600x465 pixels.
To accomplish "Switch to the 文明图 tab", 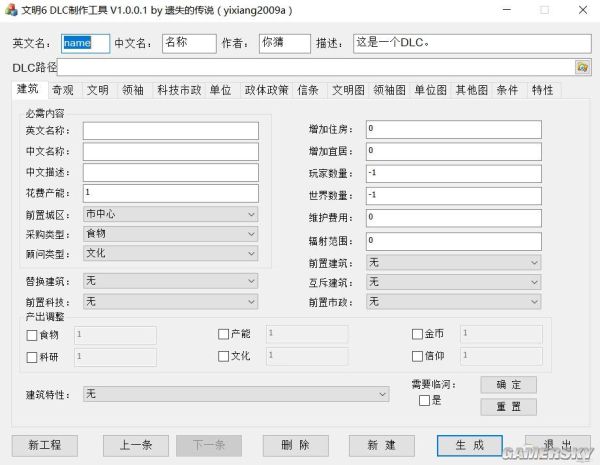I will [x=348, y=90].
